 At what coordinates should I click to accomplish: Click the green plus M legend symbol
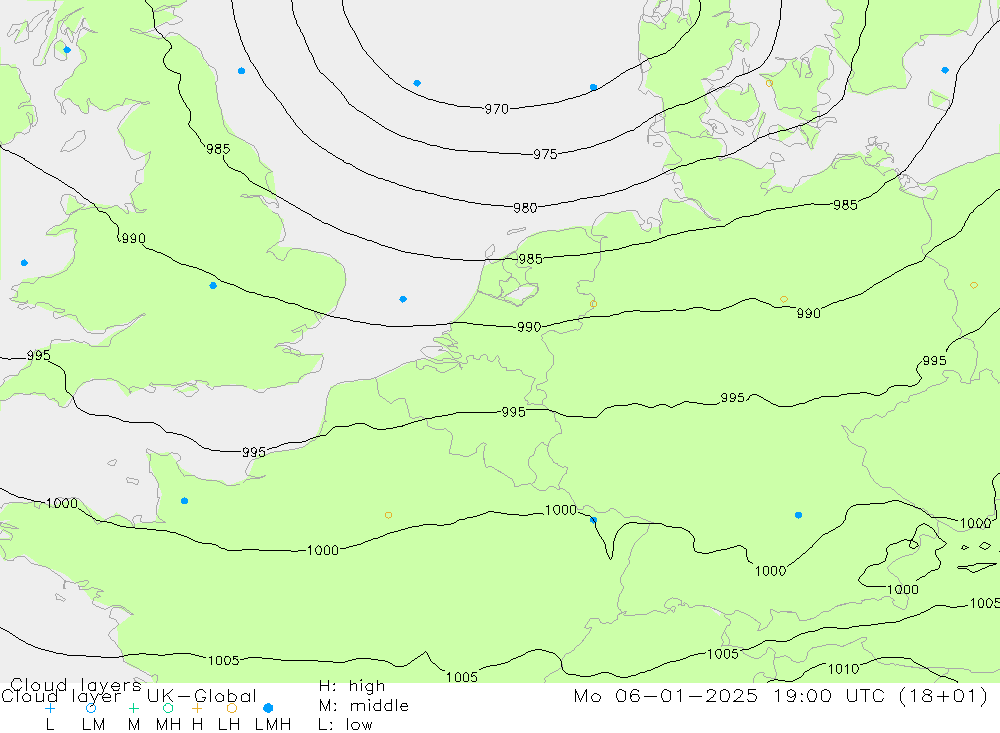coord(133,708)
